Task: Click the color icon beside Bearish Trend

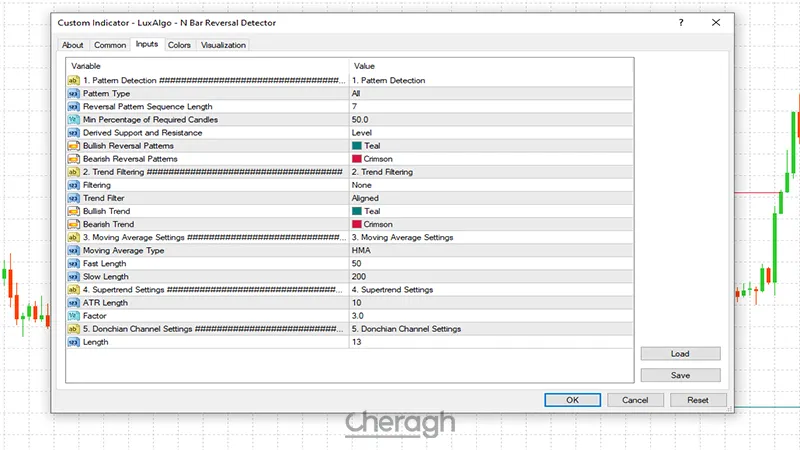Action: click(73, 224)
